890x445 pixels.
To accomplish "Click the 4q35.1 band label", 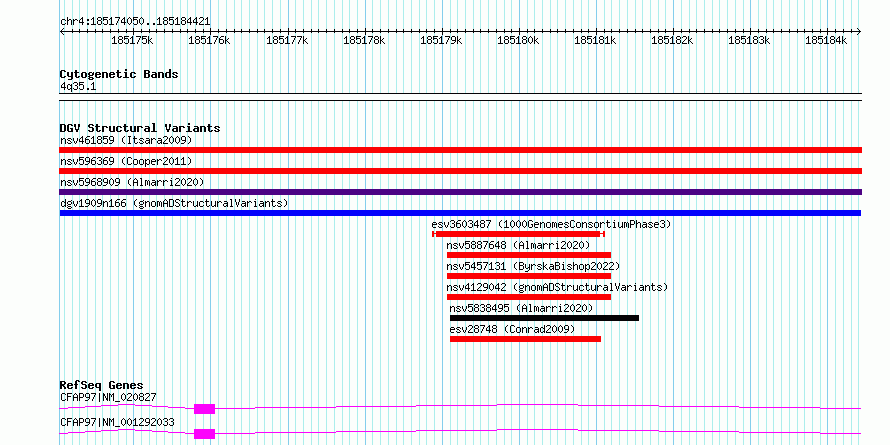I will 78,87.
